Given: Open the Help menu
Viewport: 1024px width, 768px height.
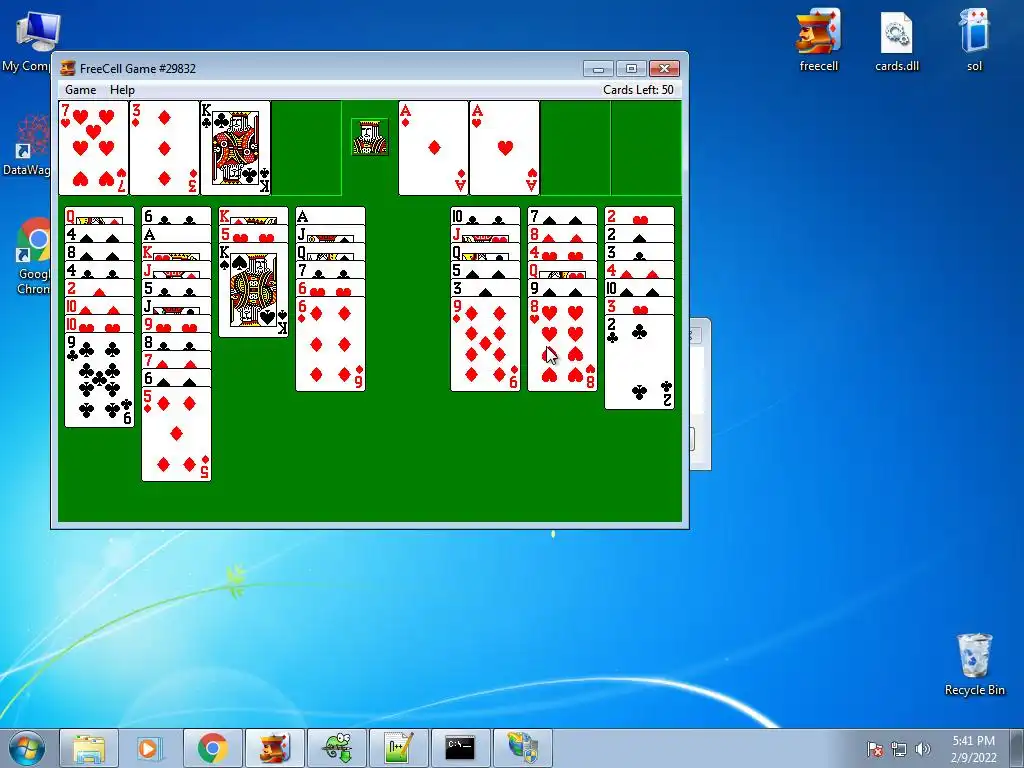Looking at the screenshot, I should (x=122, y=89).
